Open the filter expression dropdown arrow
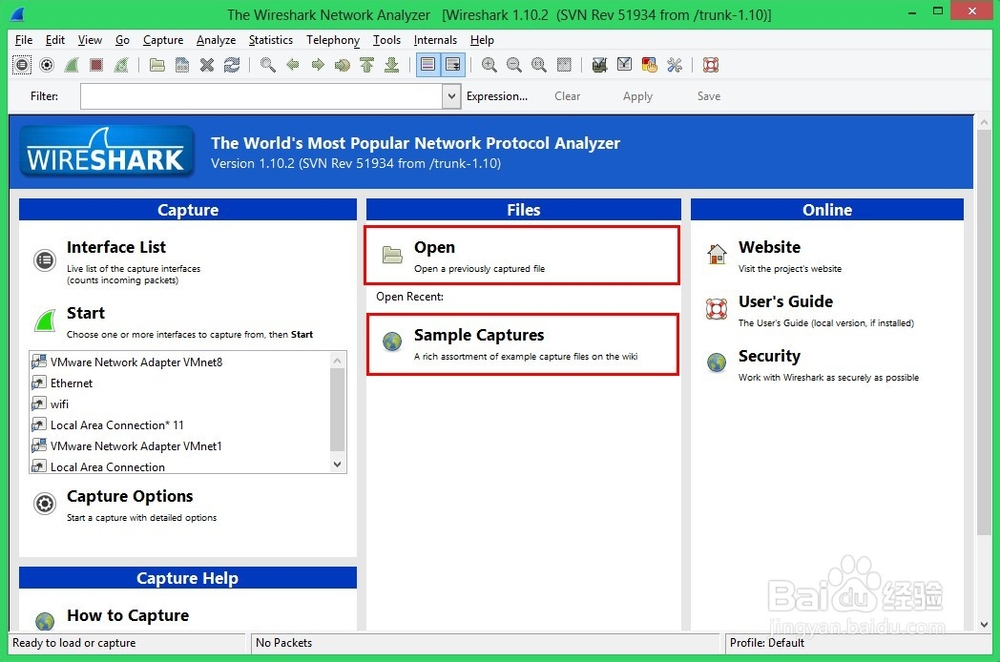1000x662 pixels. click(450, 96)
